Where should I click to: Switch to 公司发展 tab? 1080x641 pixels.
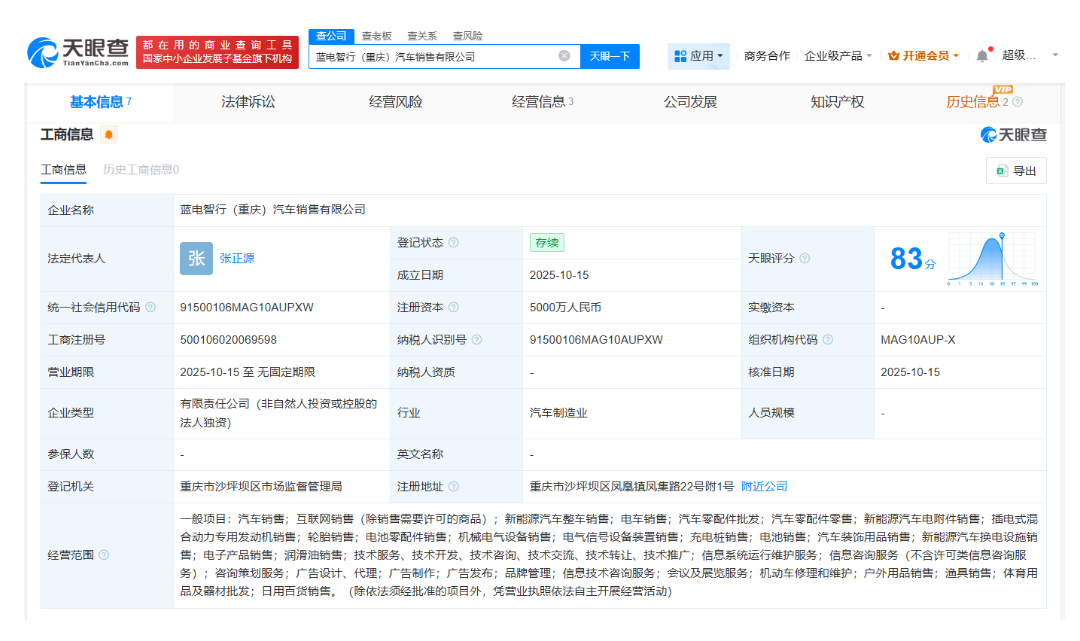pyautogui.click(x=690, y=103)
